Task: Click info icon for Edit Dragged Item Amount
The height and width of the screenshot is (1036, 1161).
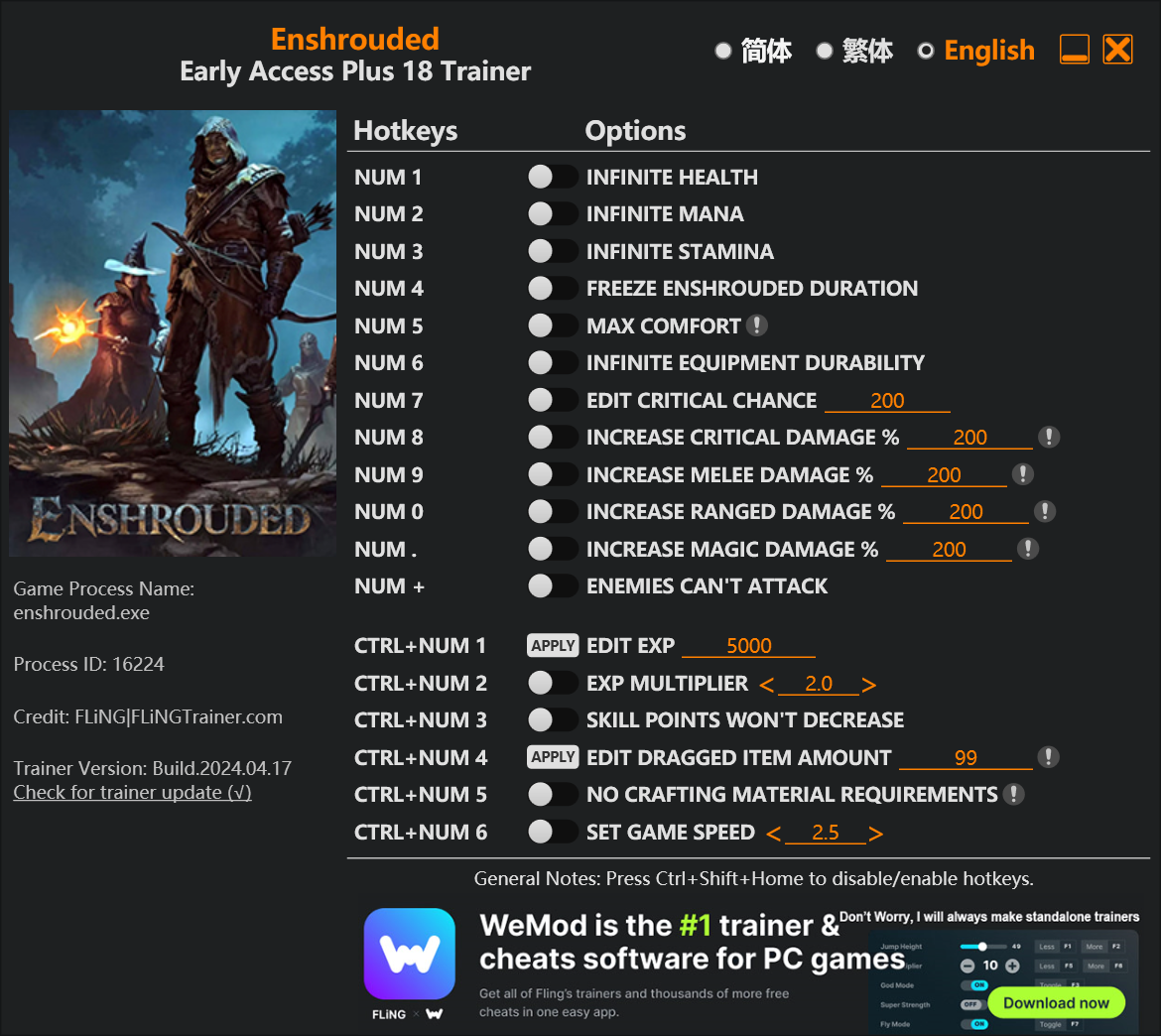Action: 1048,757
